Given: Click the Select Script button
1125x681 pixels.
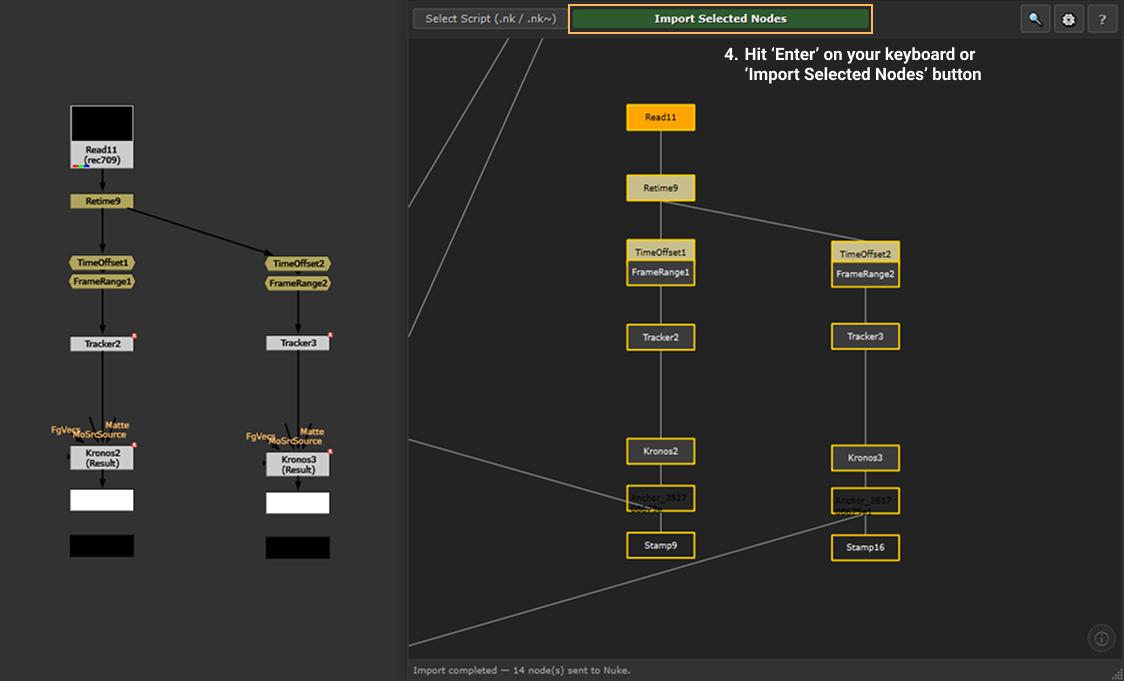Looking at the screenshot, I should point(489,19).
